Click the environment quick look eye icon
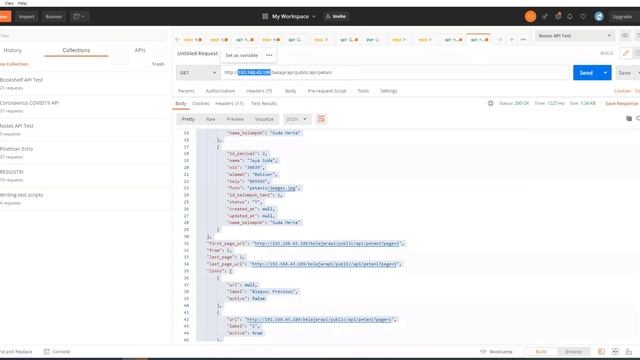Screen dimensions: 640x360 click(x=624, y=36)
